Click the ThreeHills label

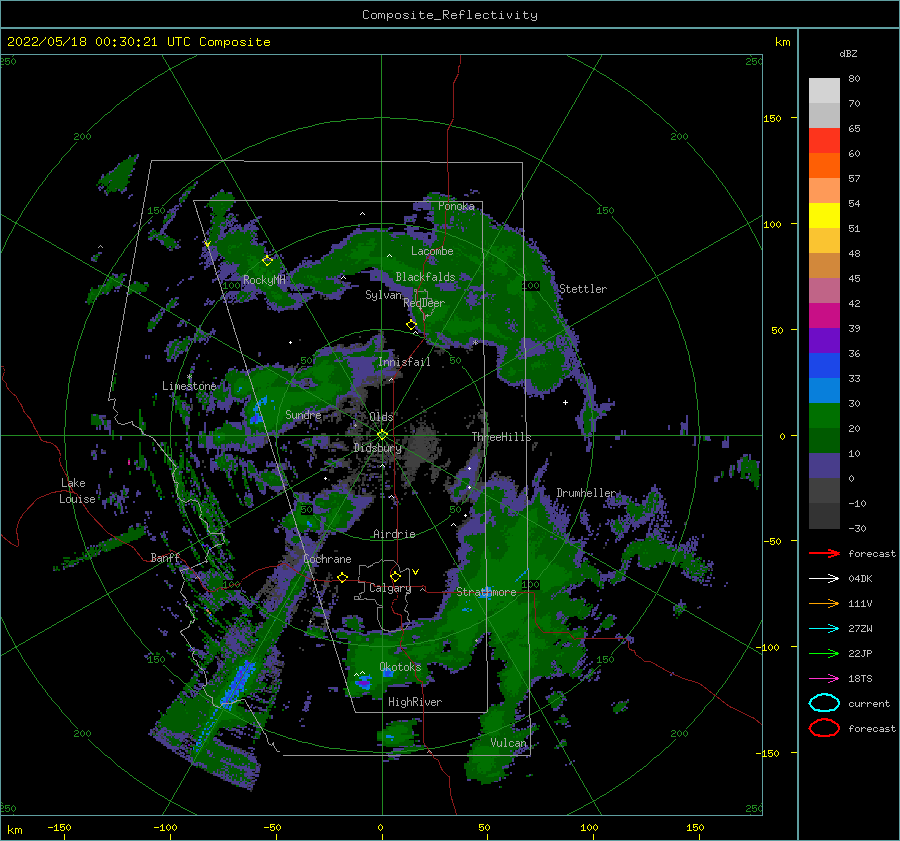[x=502, y=437]
